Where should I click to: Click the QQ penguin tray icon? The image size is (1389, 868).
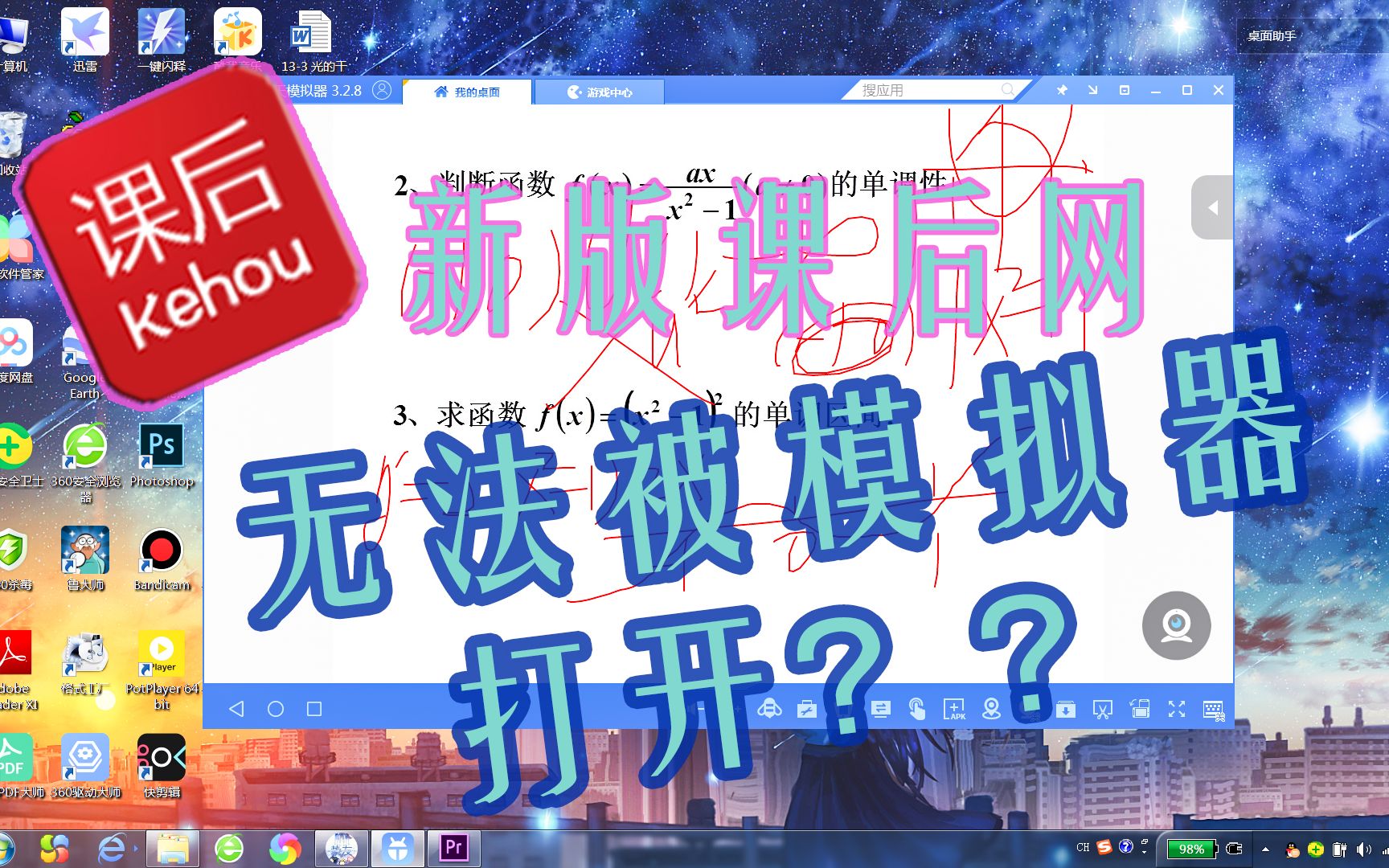pyautogui.click(x=1293, y=850)
